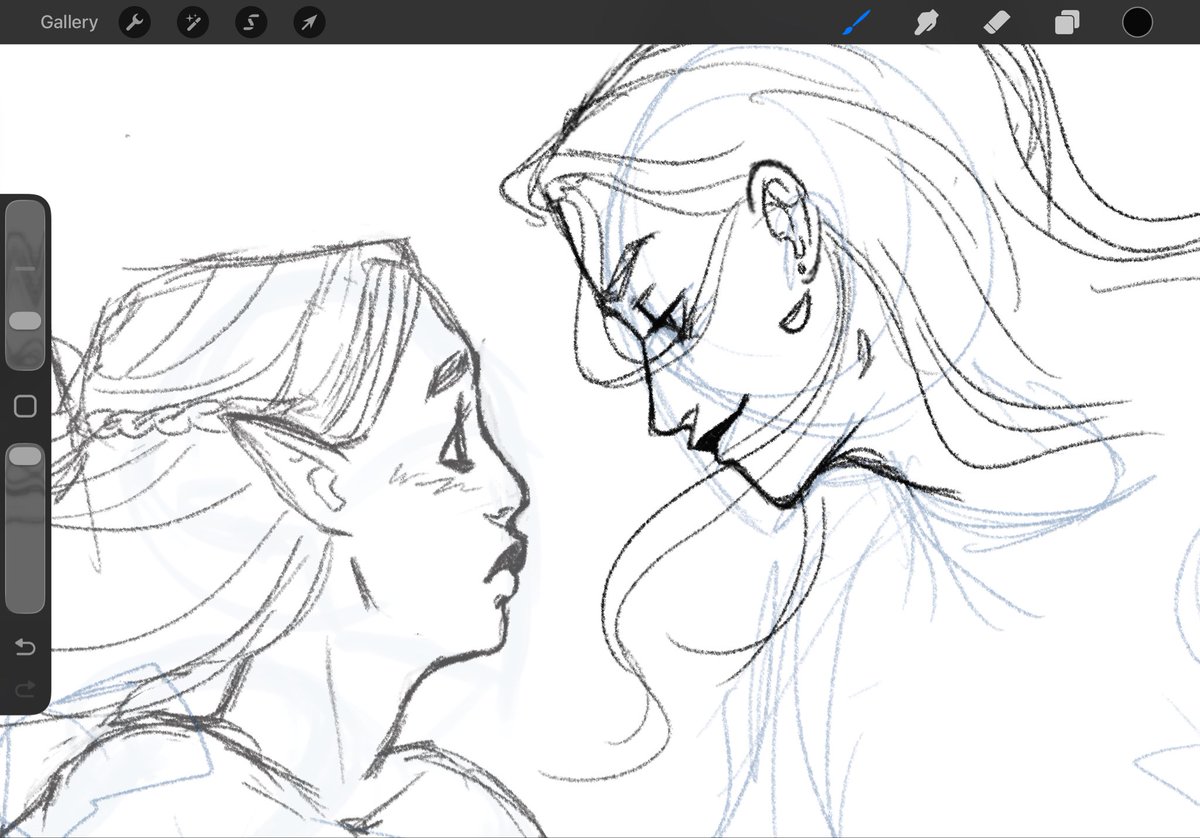Click the brush size slider handle
1200x838 pixels.
[25, 321]
